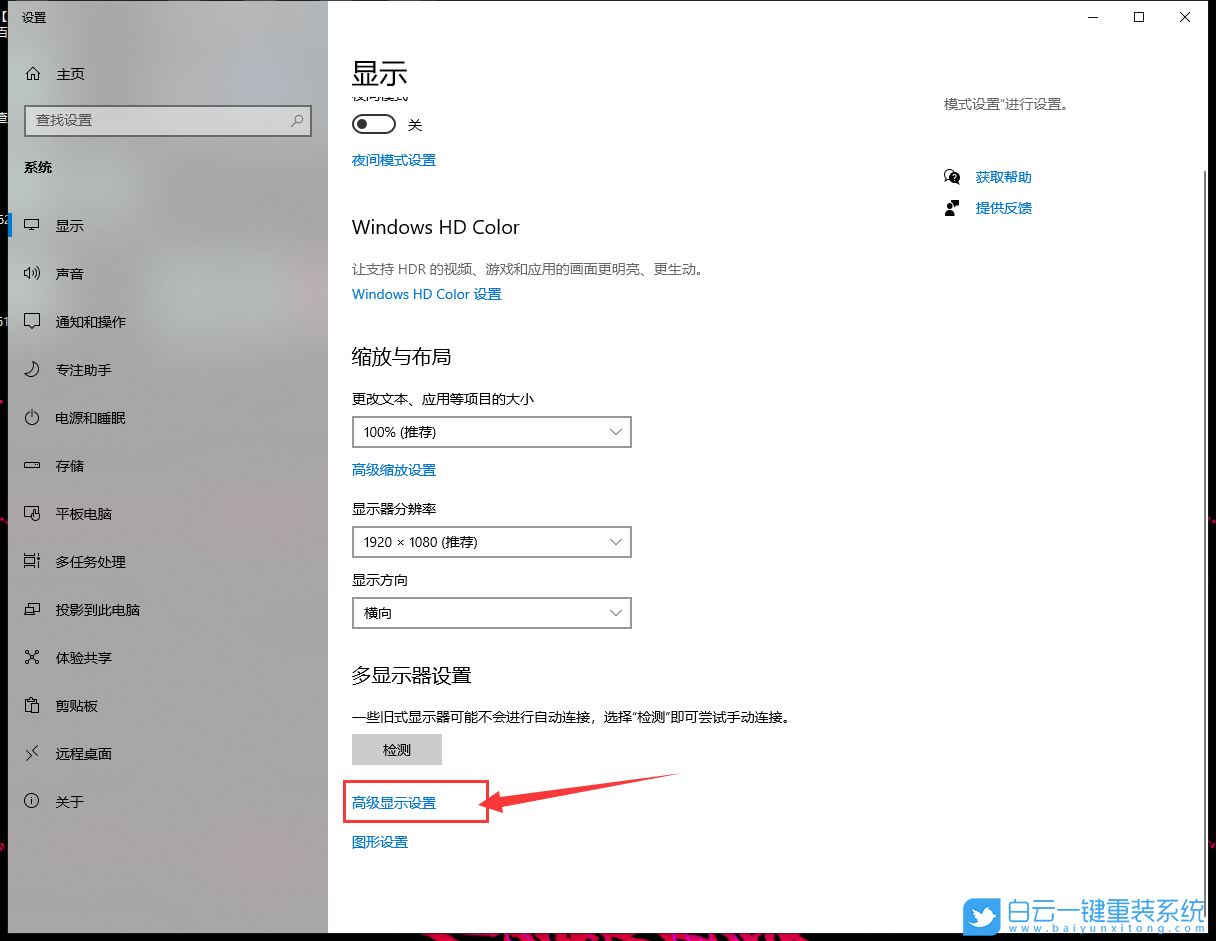Select the 远程桌面 sidebar icon
Image resolution: width=1216 pixels, height=941 pixels.
click(x=85, y=753)
